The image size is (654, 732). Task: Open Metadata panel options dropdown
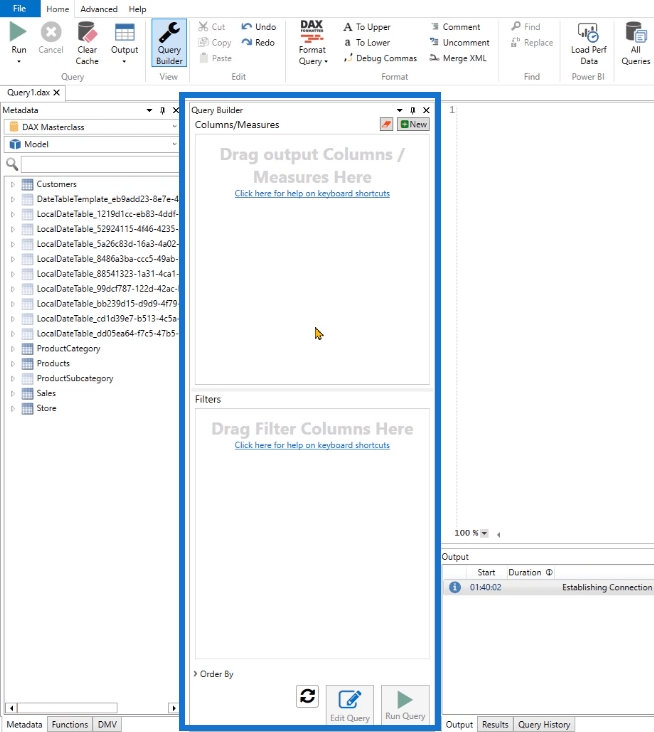(149, 110)
